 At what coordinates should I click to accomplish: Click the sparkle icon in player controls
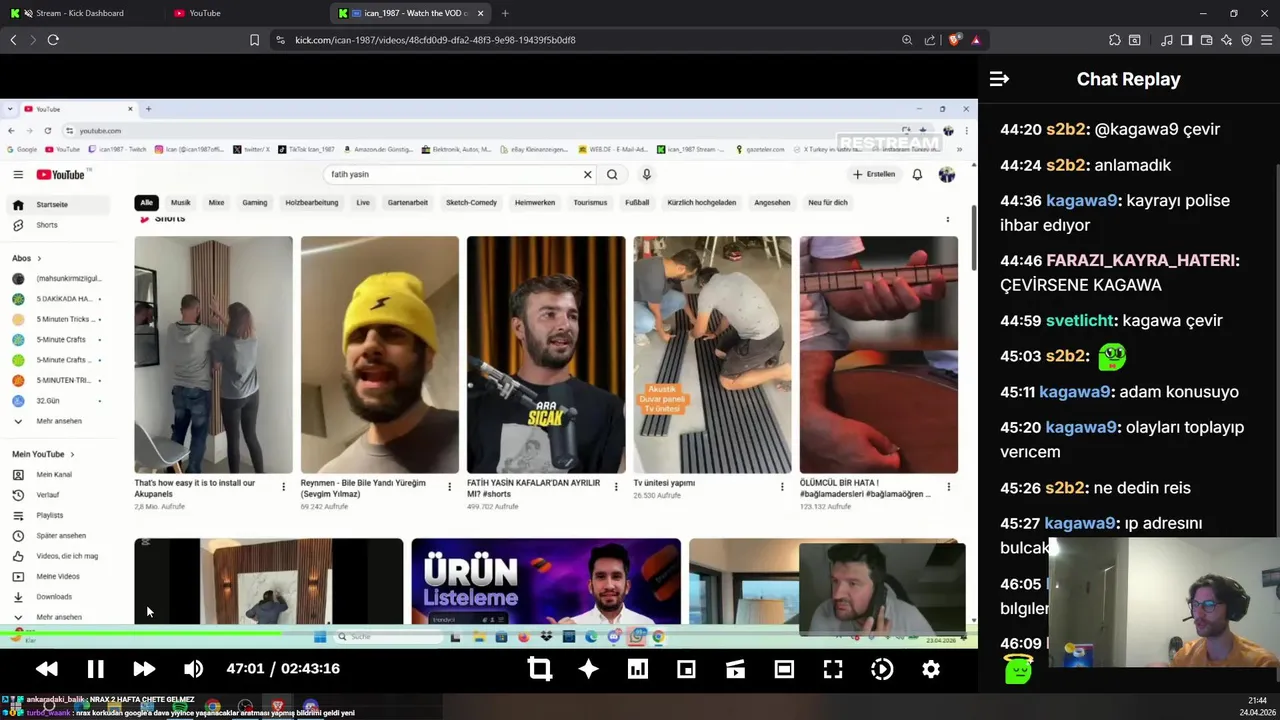[x=588, y=669]
